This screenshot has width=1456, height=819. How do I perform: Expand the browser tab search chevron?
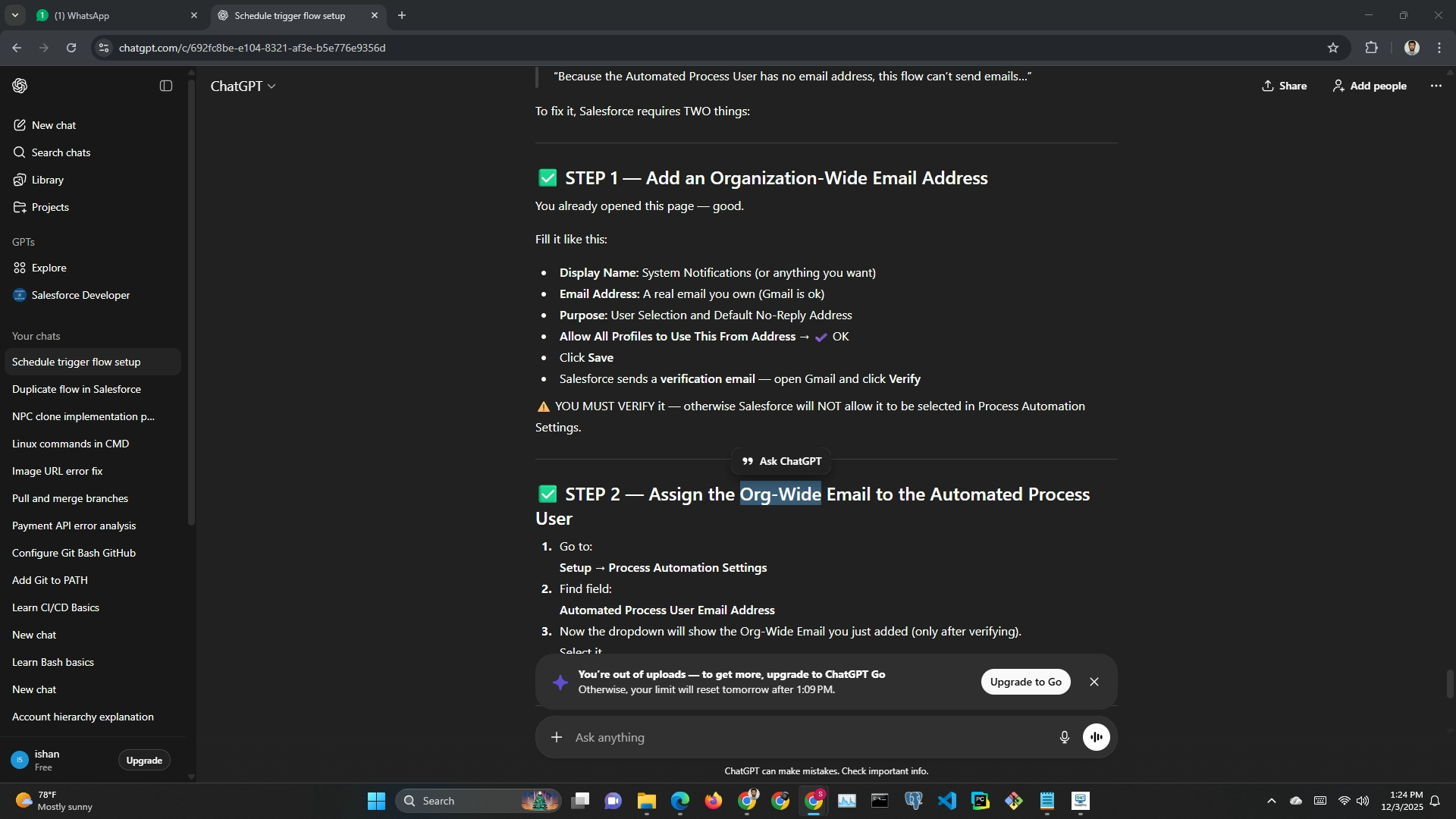(x=14, y=15)
